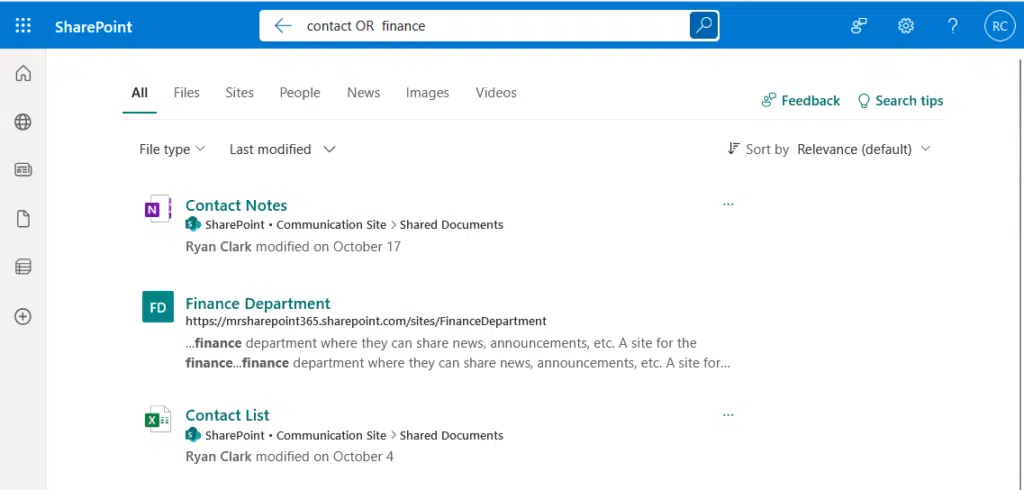Open the app launcher waffle icon
Image resolution: width=1024 pixels, height=490 pixels.
23,25
